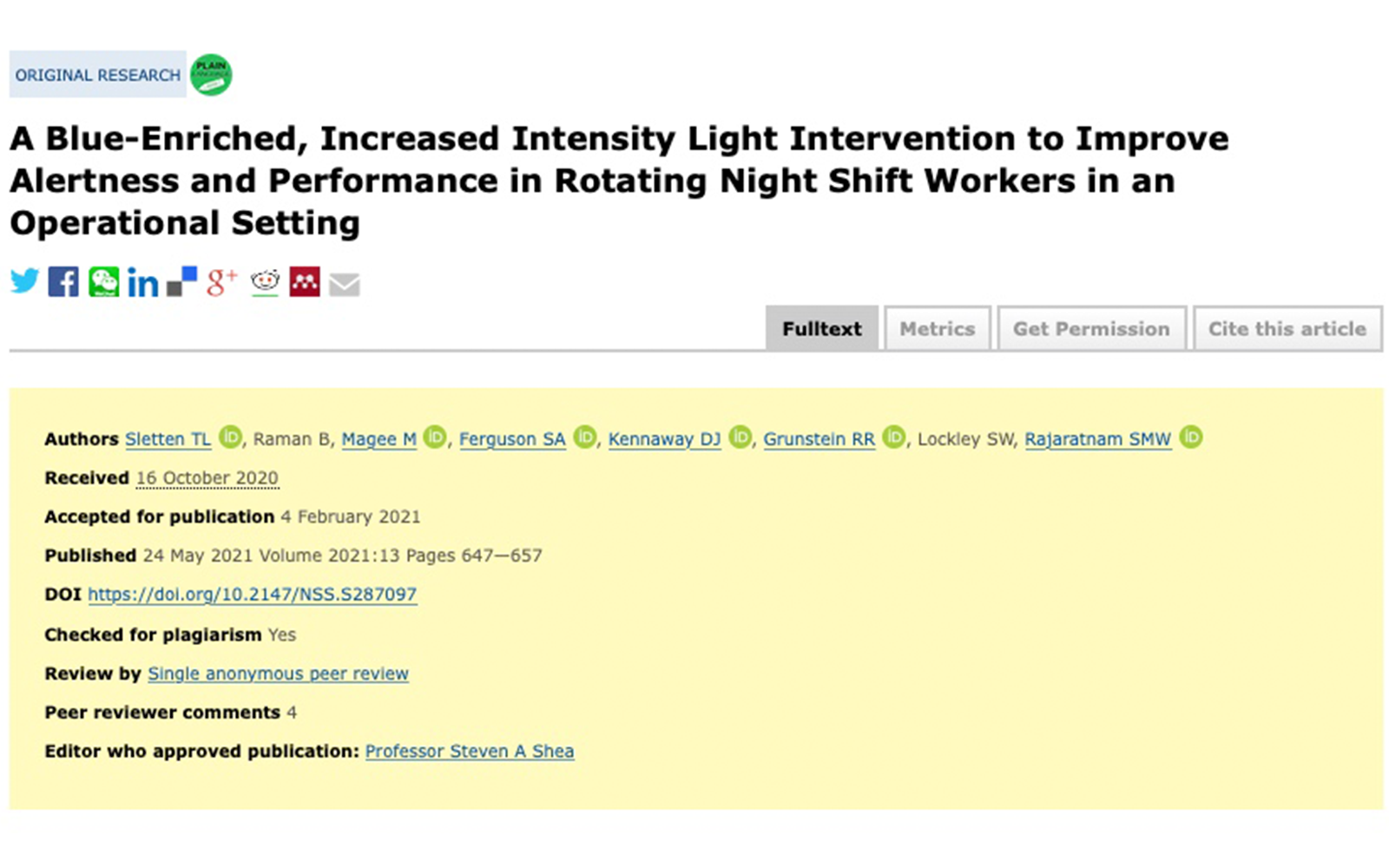Open Rajaratnam SMW's ORCID profile icon

coord(1191,438)
